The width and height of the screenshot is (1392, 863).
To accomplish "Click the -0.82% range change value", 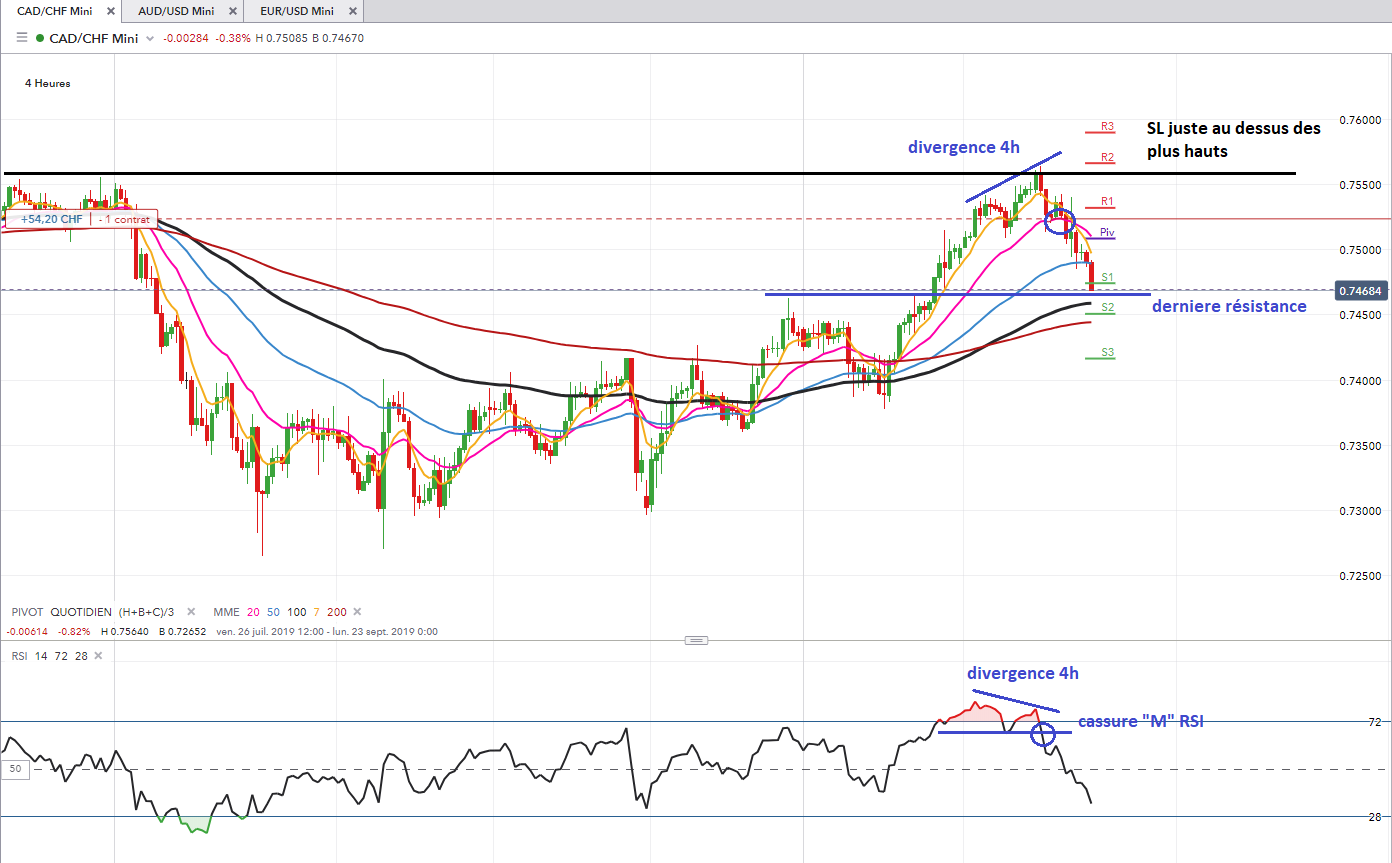I will [74, 632].
